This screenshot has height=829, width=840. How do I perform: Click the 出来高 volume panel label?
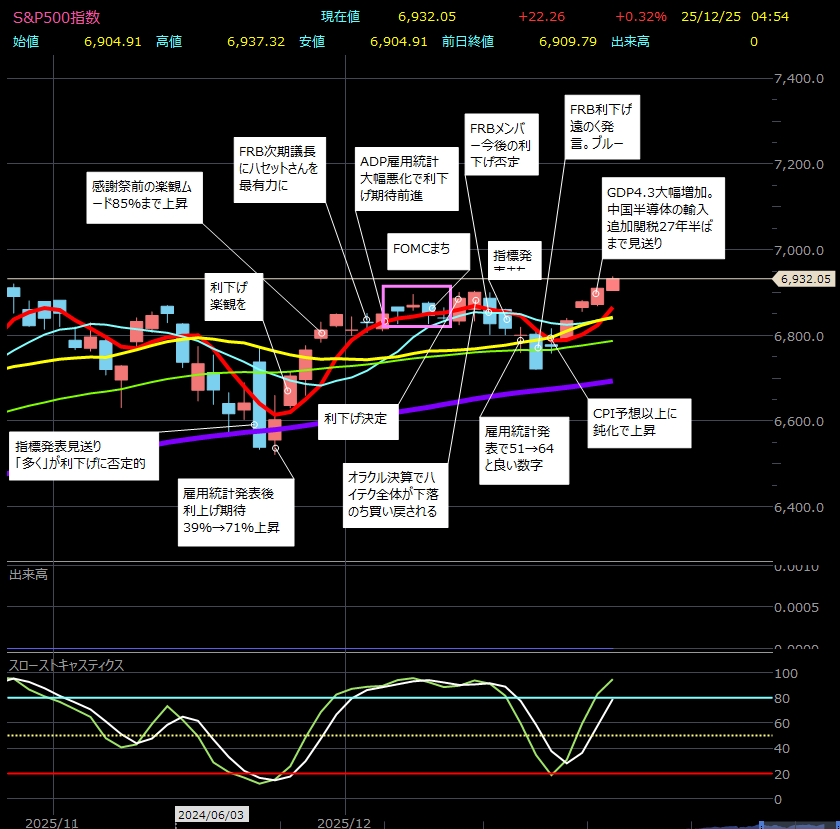29,574
